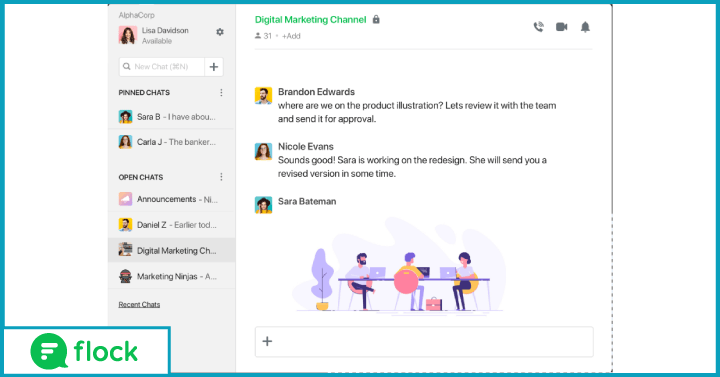Click the search magnifier in New Chat box
This screenshot has width=720, height=377.
coord(127,67)
